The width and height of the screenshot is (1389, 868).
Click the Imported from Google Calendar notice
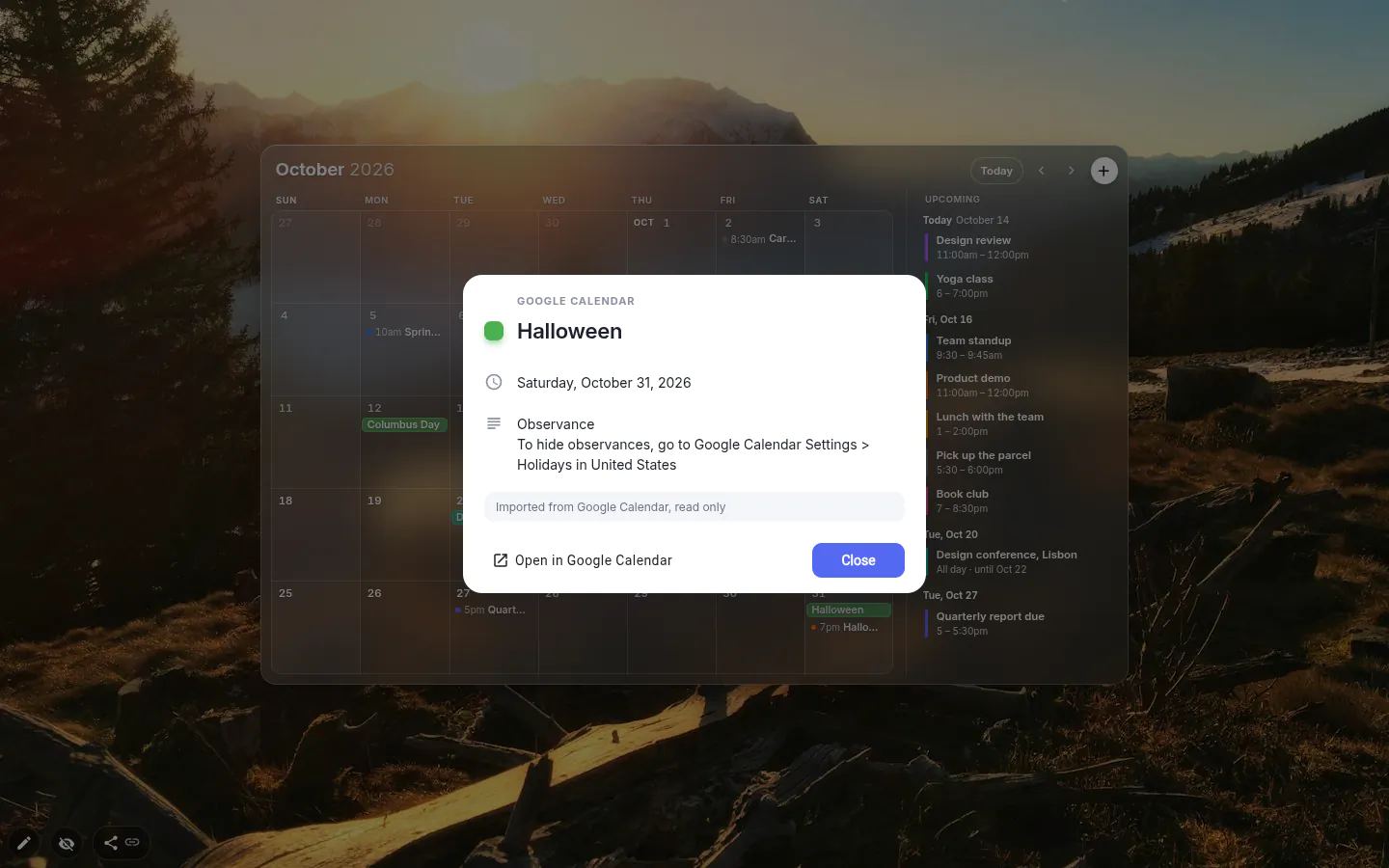tap(694, 507)
